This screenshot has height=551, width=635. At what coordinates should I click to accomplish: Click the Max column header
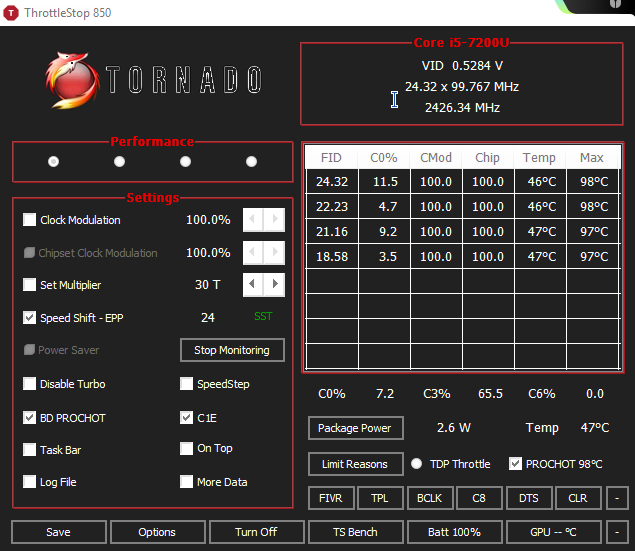coord(592,157)
